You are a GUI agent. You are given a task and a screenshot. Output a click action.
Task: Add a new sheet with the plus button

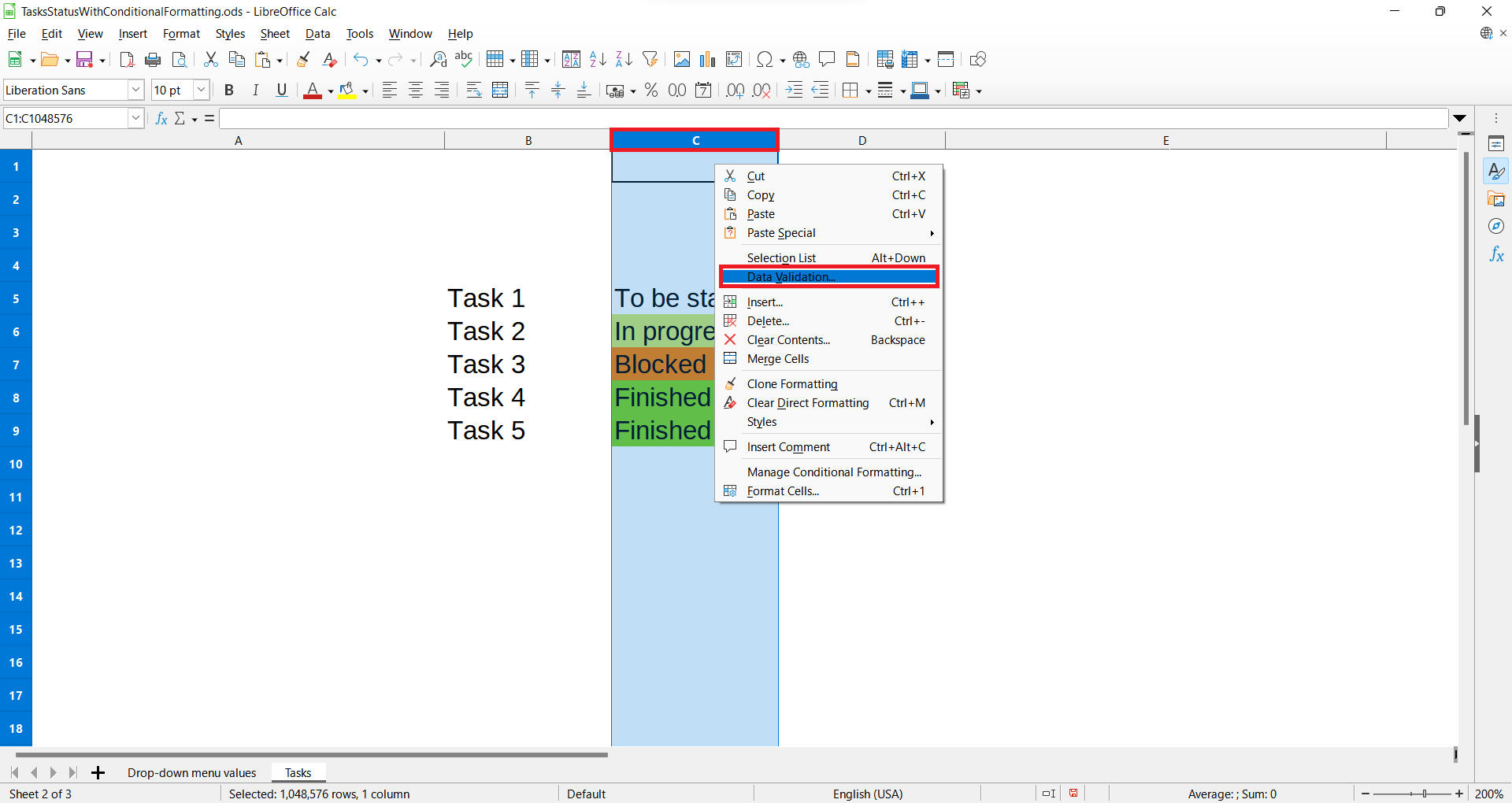(x=98, y=773)
